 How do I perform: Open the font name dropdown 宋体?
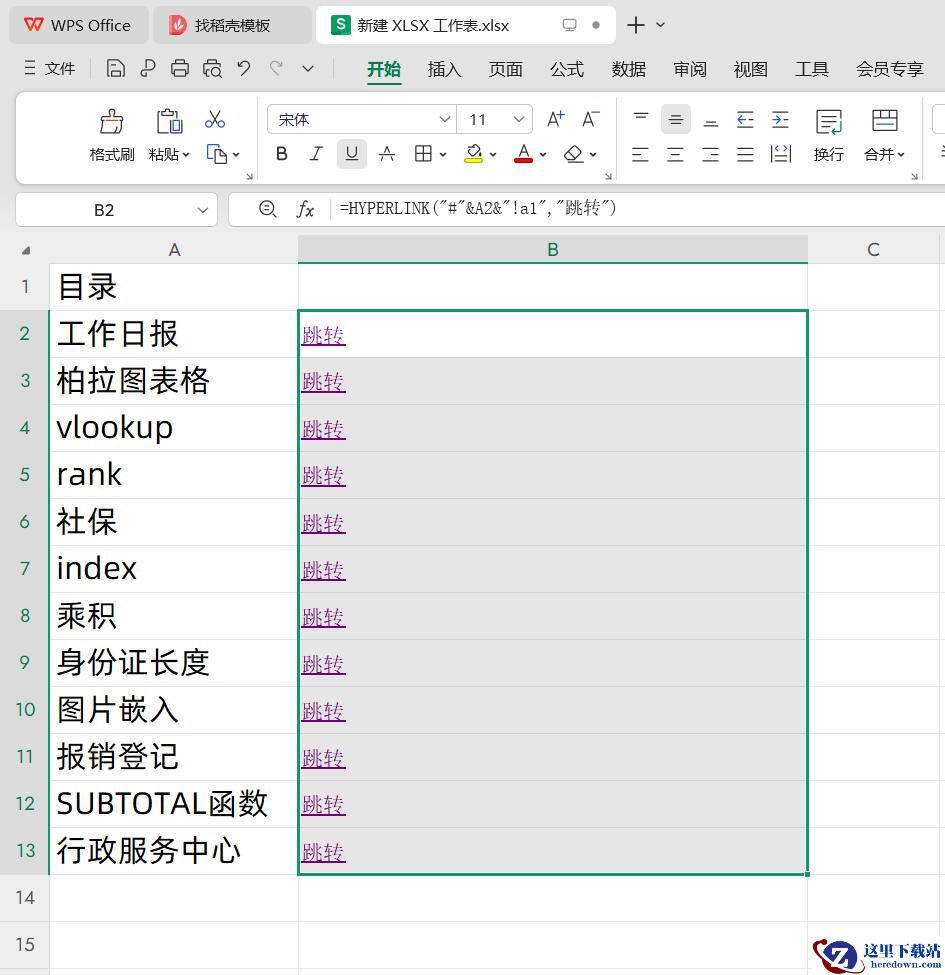[445, 119]
